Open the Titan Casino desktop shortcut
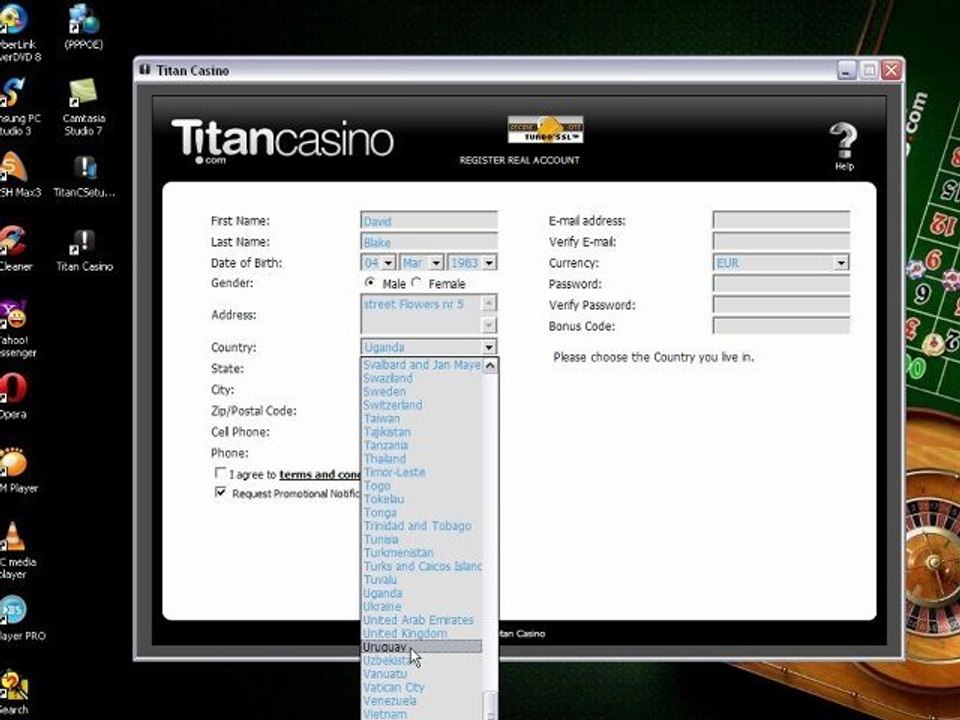960x720 pixels. [x=84, y=250]
